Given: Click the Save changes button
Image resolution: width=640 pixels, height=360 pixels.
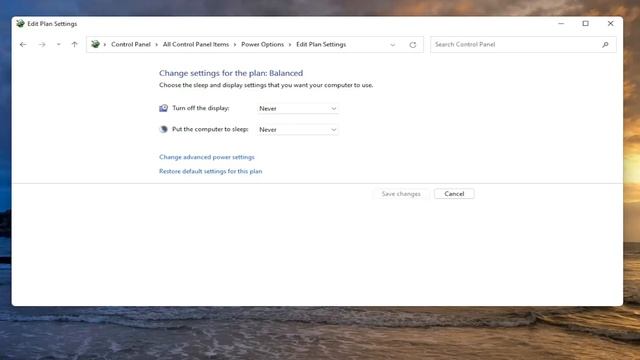Looking at the screenshot, I should (401, 194).
